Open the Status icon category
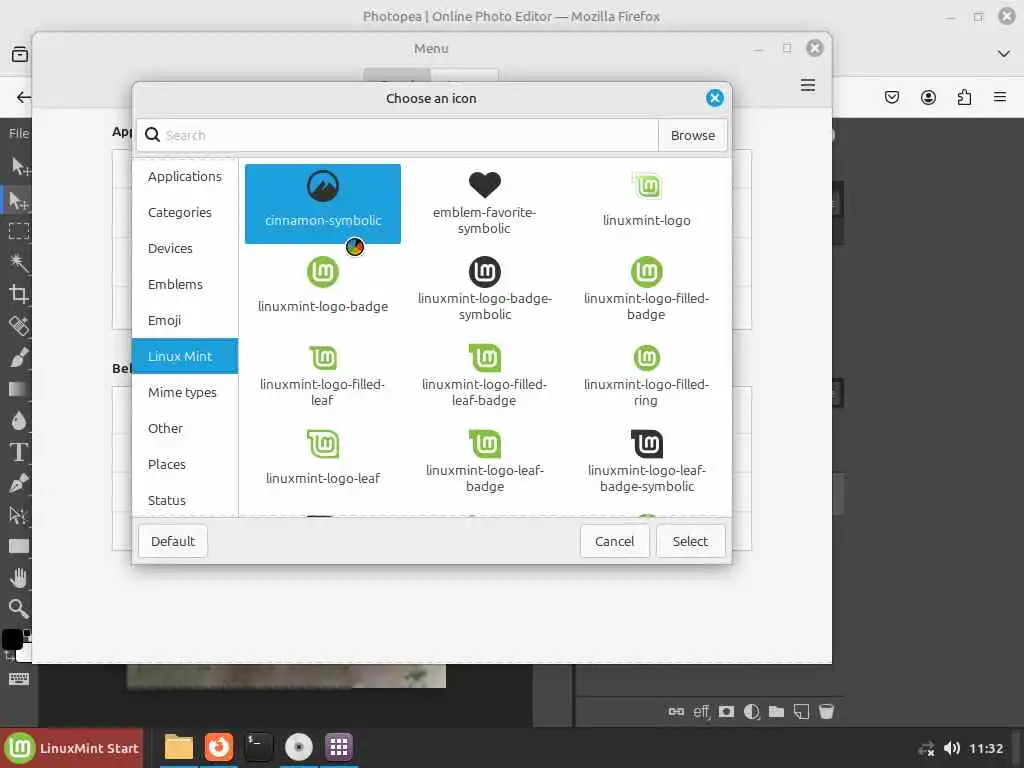This screenshot has width=1024, height=768. click(x=185, y=500)
